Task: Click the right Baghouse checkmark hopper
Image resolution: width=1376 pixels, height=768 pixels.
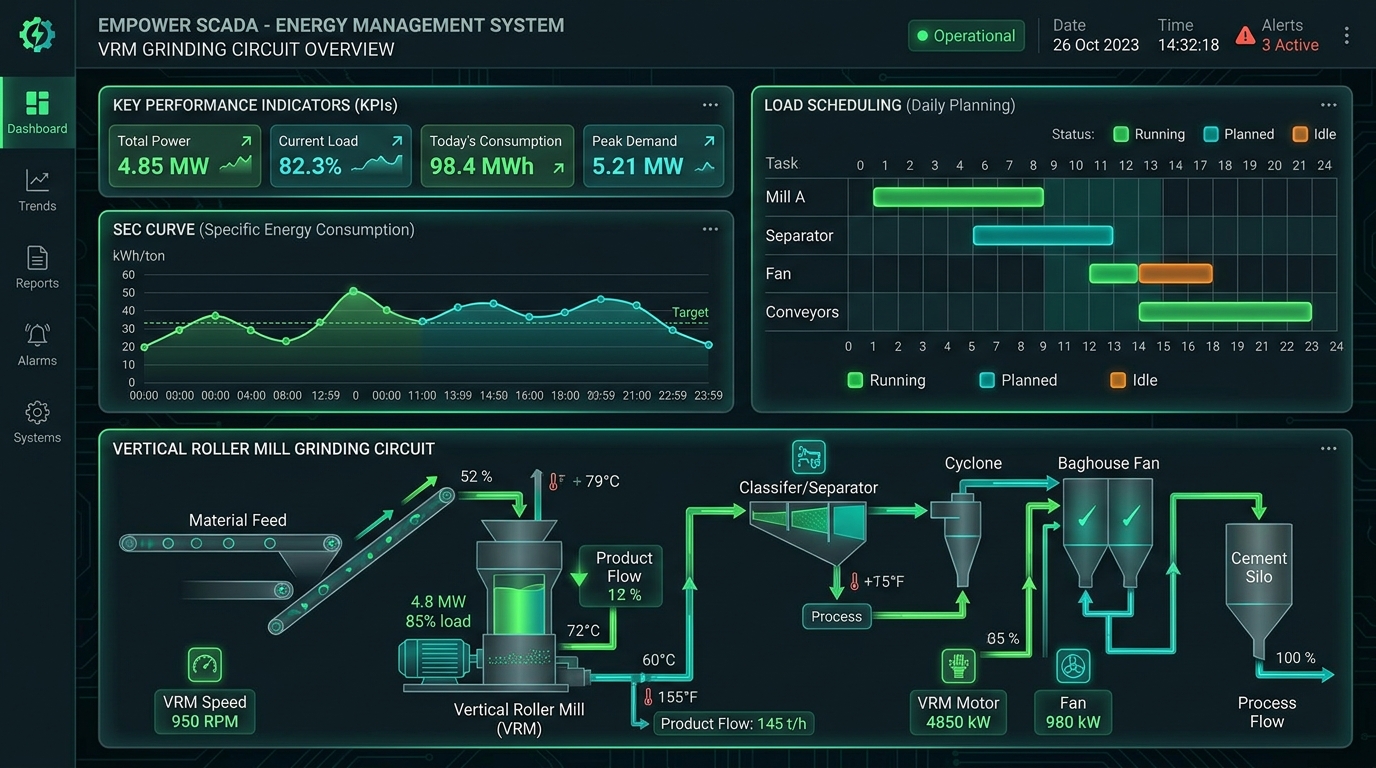Action: coord(1130,532)
